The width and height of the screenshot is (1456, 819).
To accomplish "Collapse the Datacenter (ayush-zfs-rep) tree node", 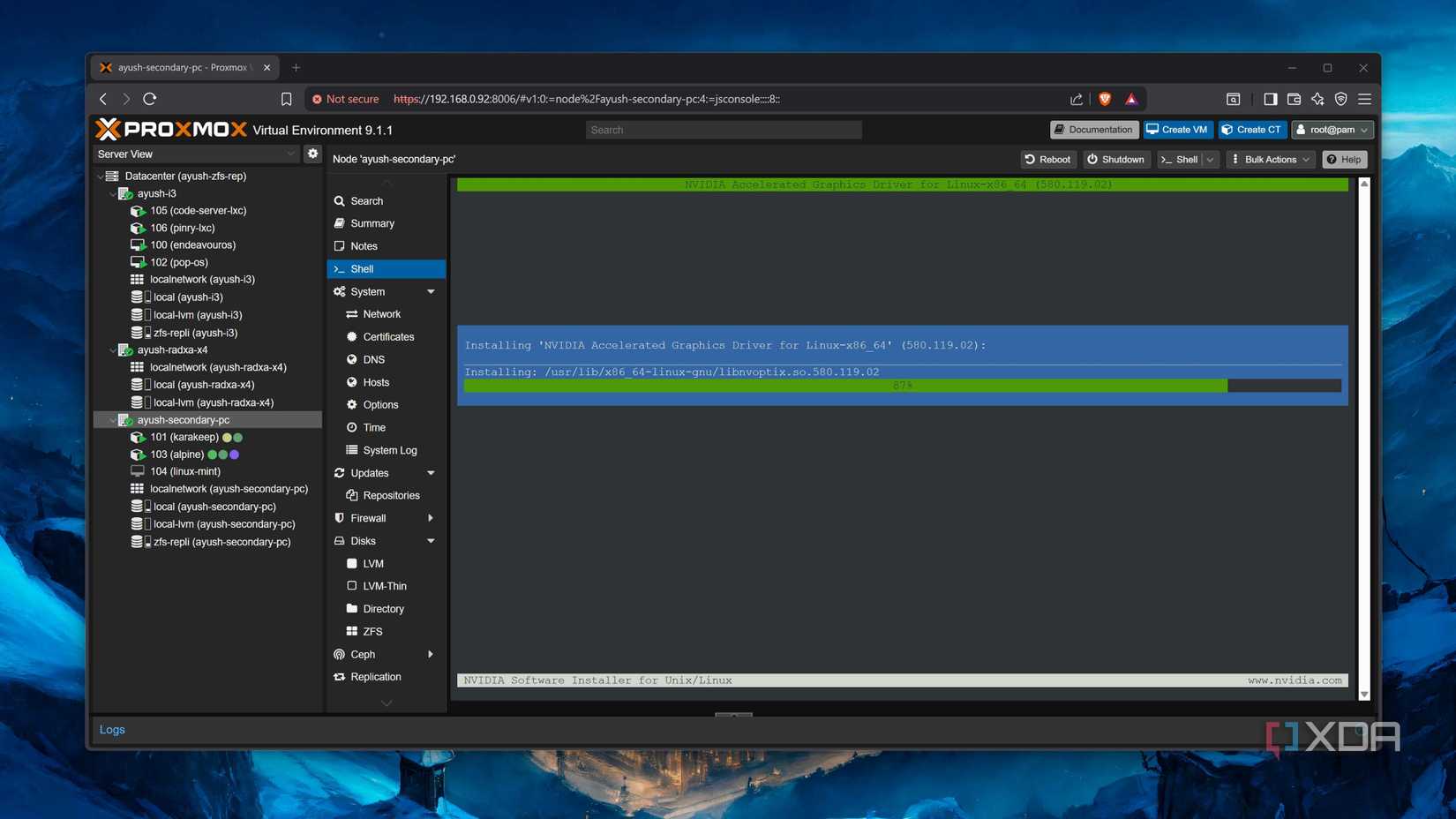I will pos(100,177).
